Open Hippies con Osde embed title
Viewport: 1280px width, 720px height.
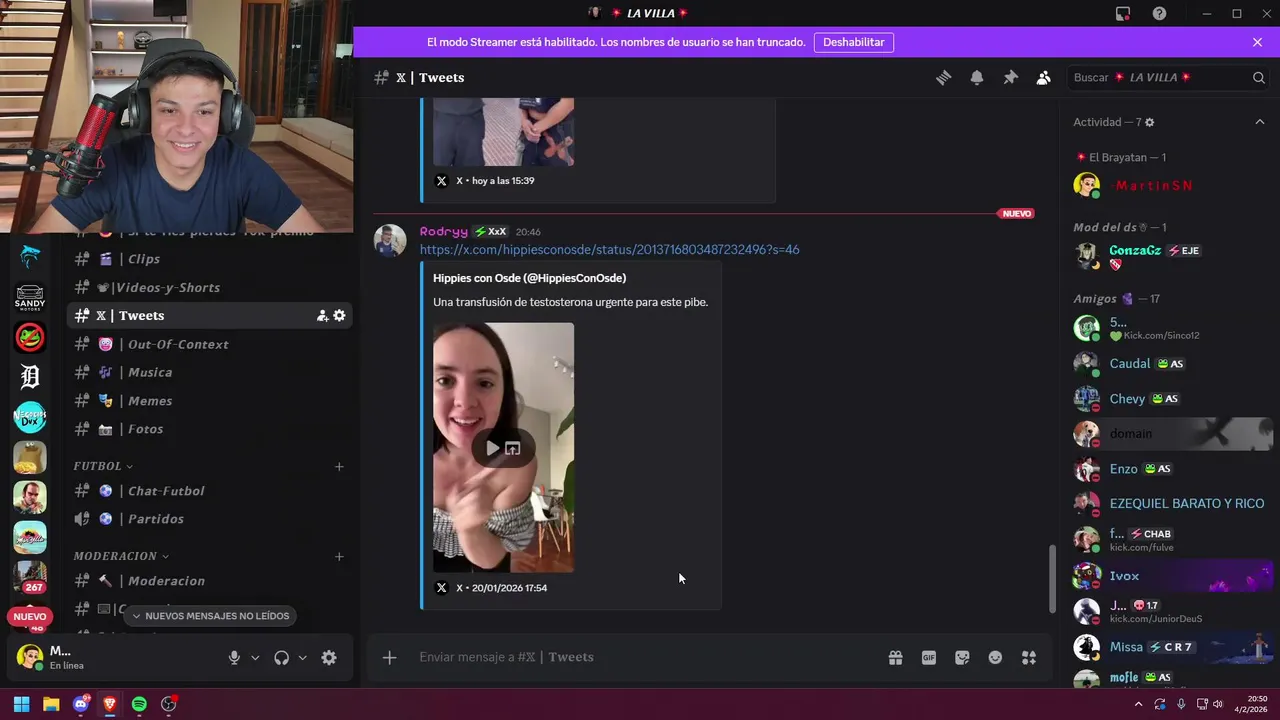[529, 278]
